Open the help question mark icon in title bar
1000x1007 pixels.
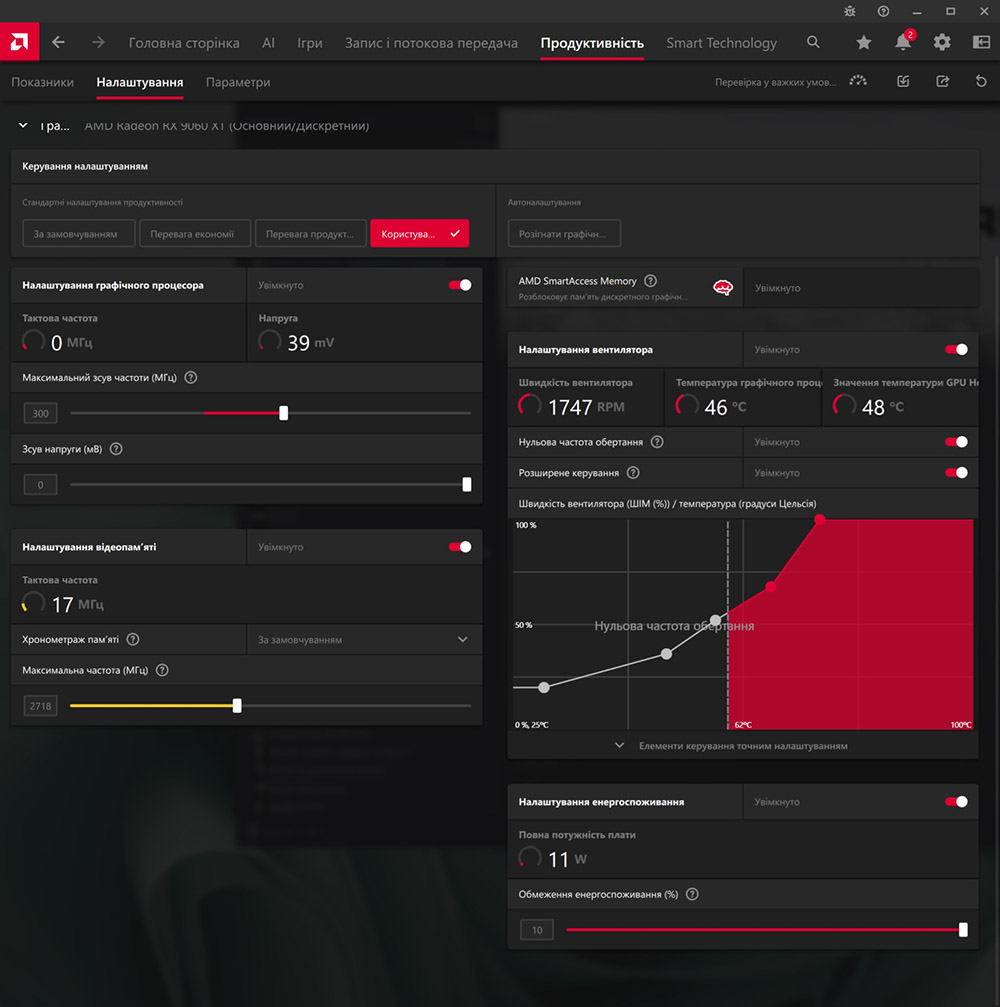click(884, 12)
